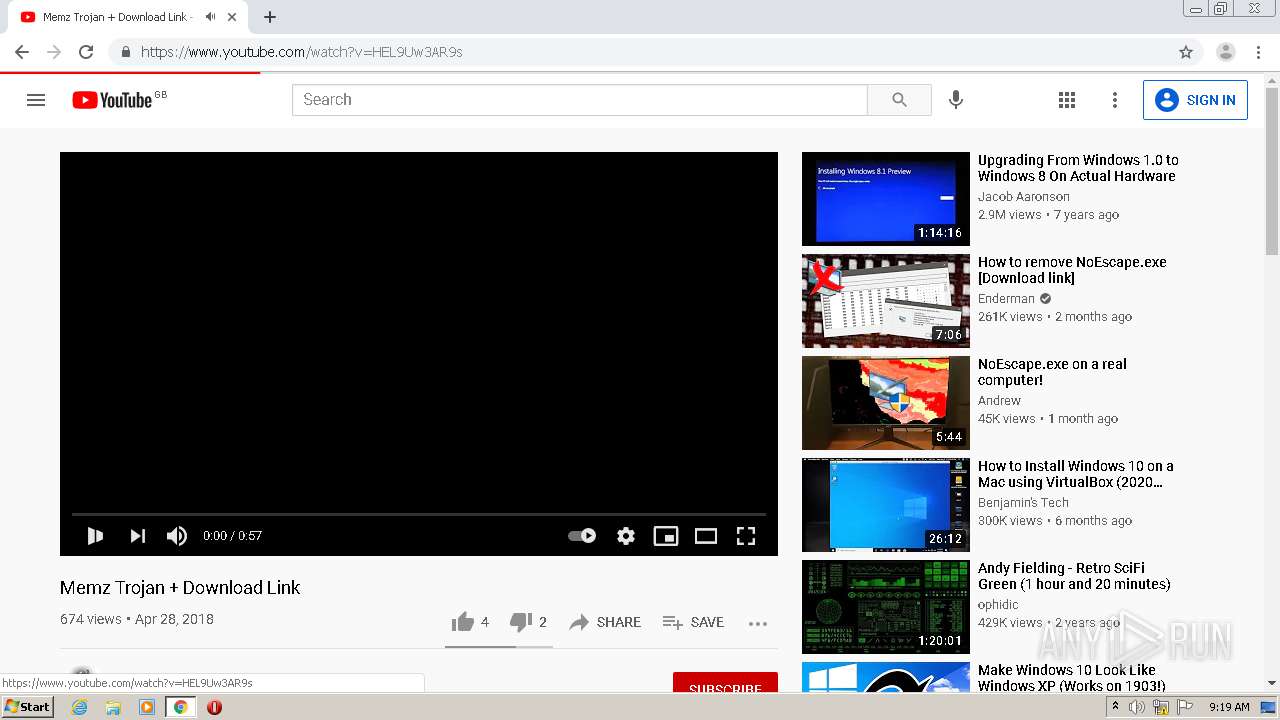Visit the Jacob Aaronson channel name
Screen dimensions: 1280x720
[1024, 197]
